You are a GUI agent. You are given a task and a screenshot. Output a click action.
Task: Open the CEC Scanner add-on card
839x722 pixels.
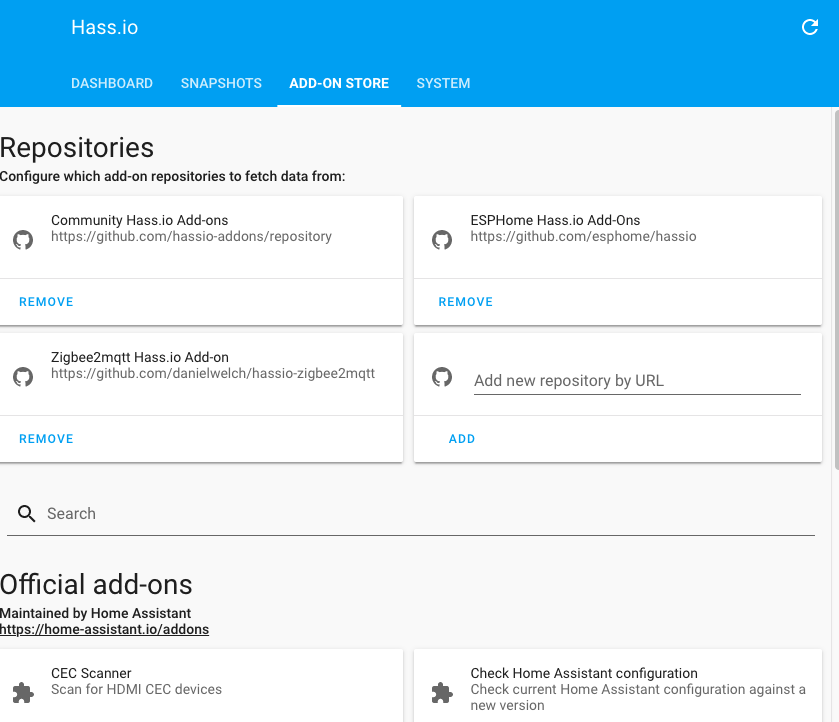[201, 686]
